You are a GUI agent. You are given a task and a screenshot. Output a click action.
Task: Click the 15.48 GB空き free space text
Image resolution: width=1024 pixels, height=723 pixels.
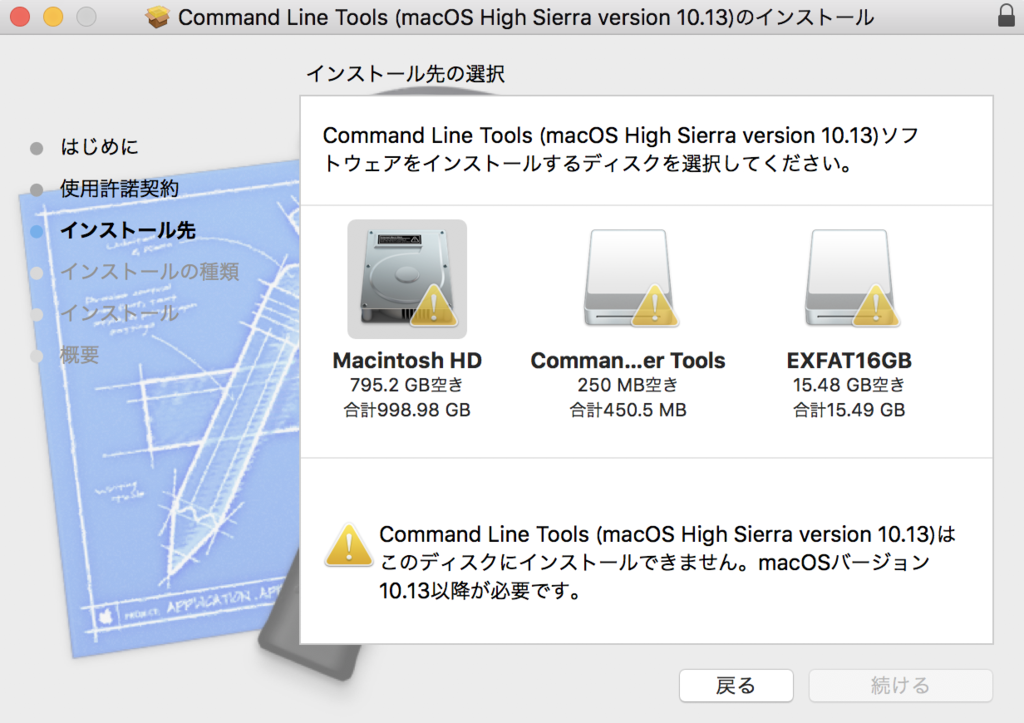pyautogui.click(x=849, y=385)
